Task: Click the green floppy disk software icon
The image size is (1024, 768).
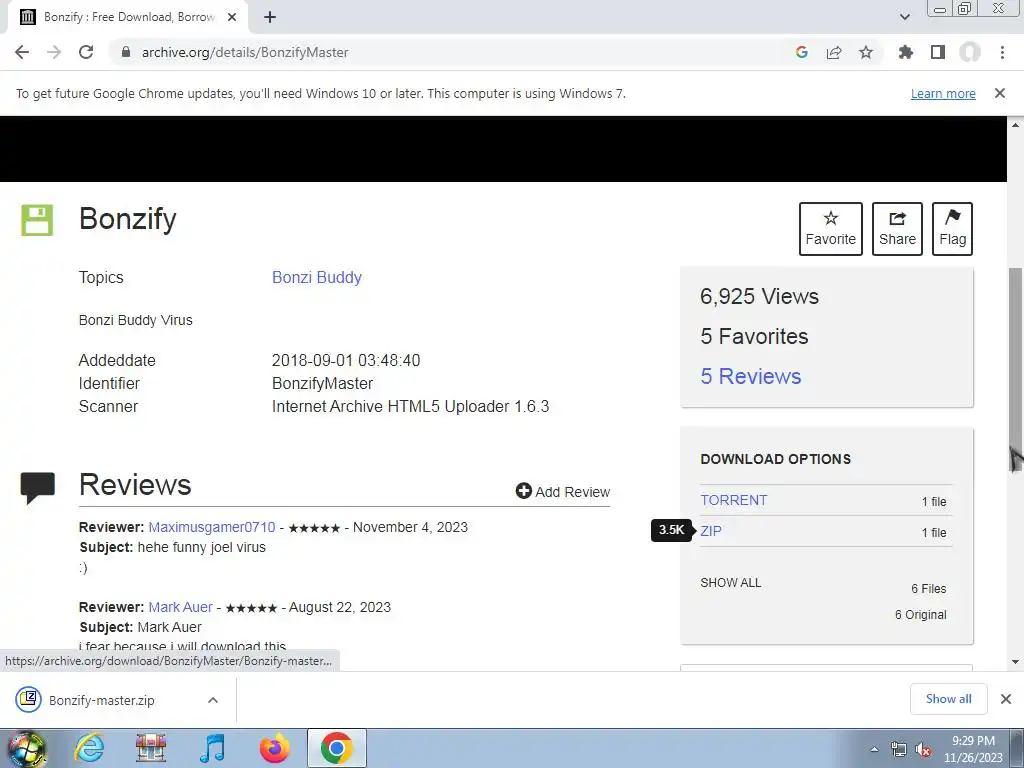Action: pyautogui.click(x=37, y=220)
